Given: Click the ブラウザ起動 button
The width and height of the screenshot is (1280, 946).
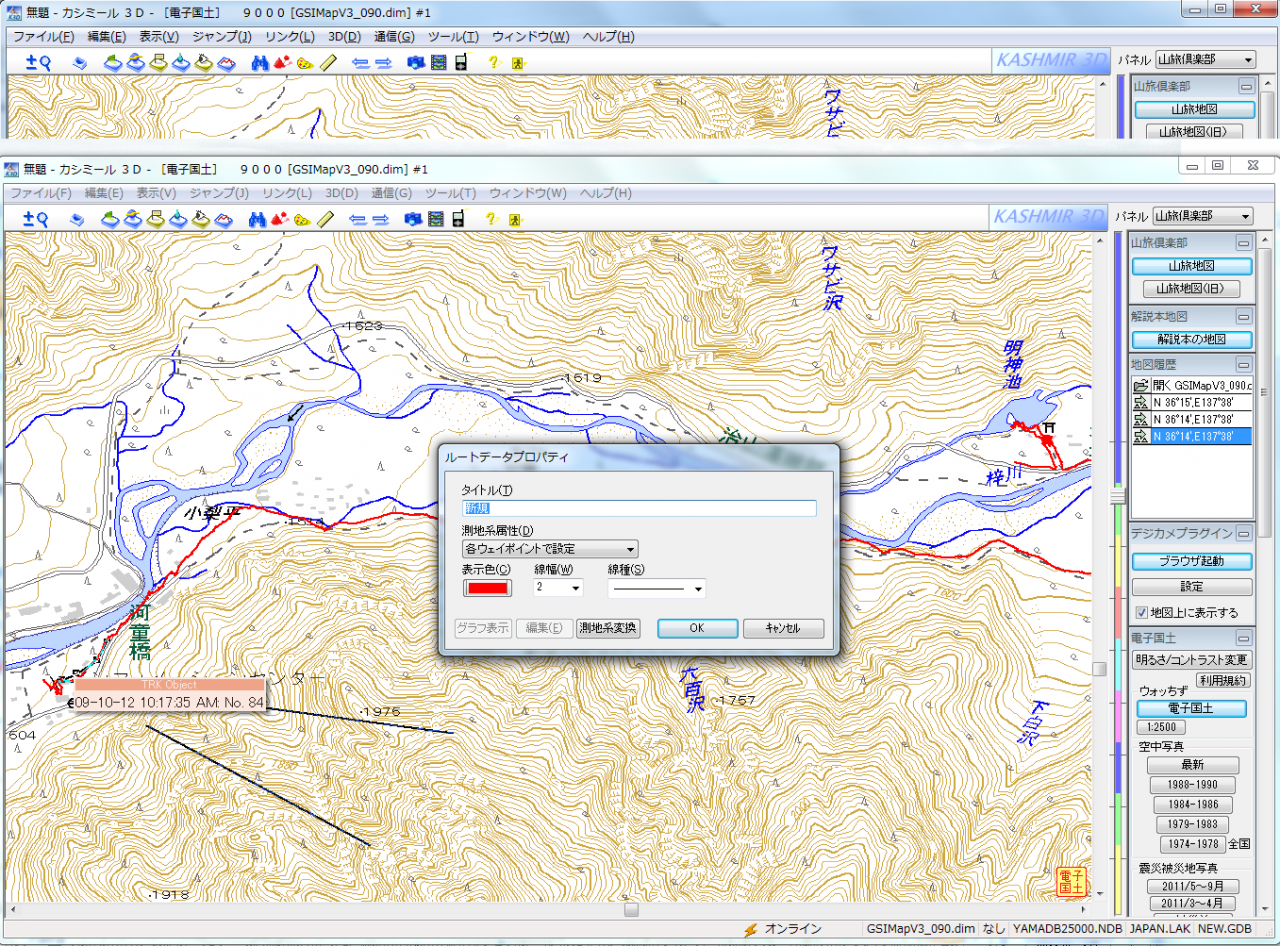Looking at the screenshot, I should pyautogui.click(x=1192, y=561).
